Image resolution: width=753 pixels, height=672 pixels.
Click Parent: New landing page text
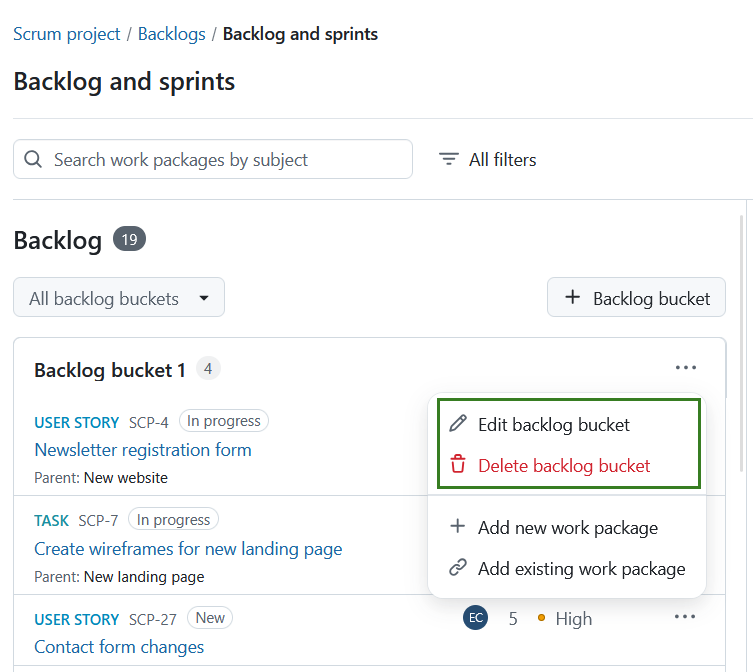tap(119, 576)
